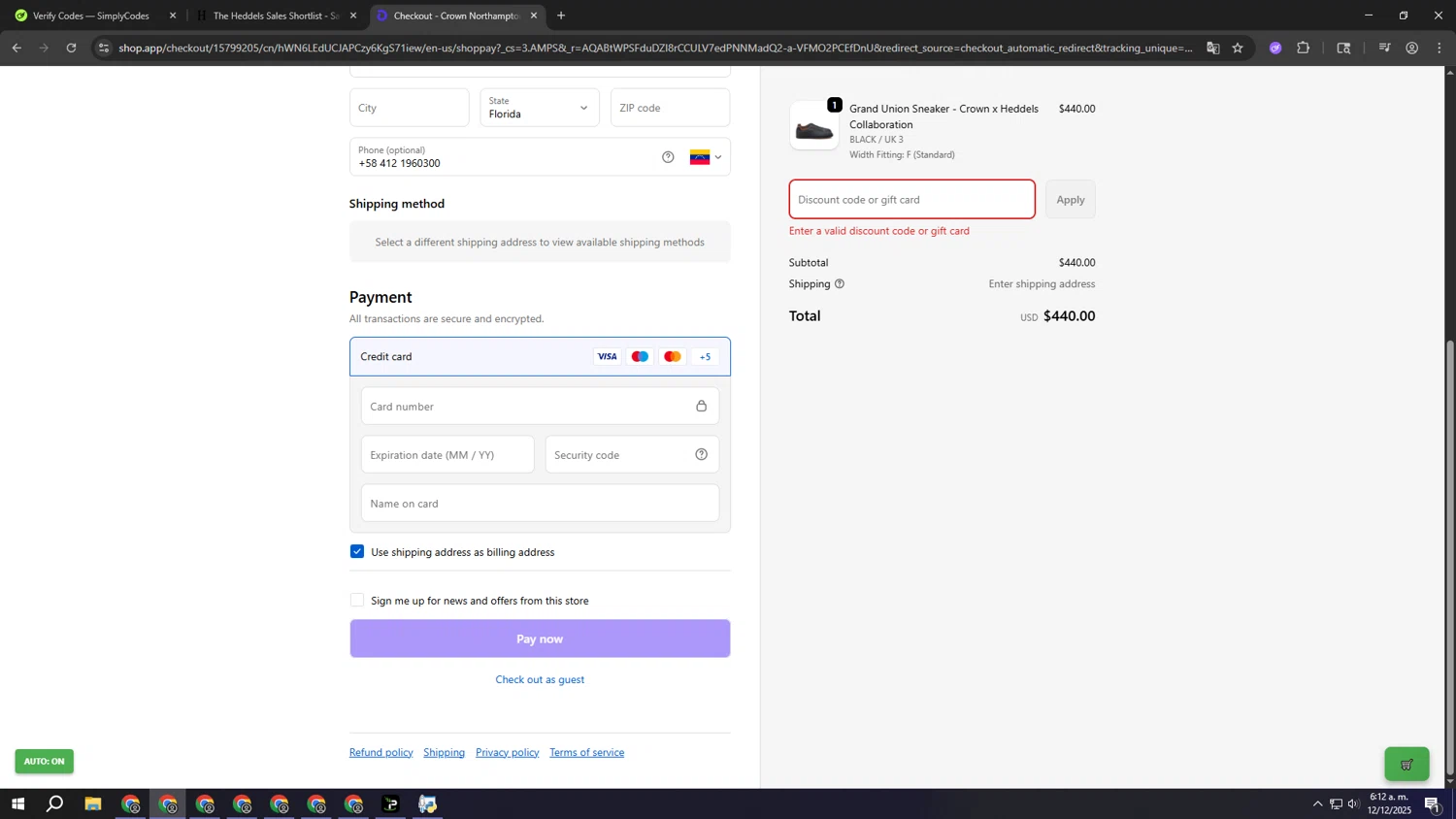Open the phone country flag dropdown
The image size is (1456, 819).
706,157
